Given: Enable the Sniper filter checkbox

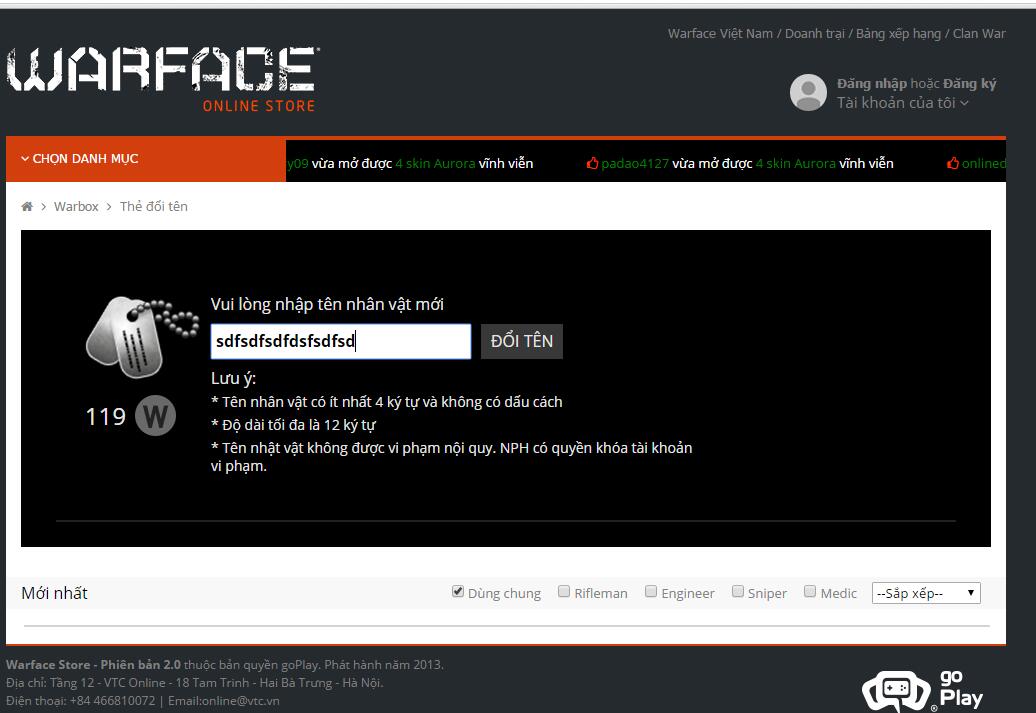Looking at the screenshot, I should (x=737, y=591).
